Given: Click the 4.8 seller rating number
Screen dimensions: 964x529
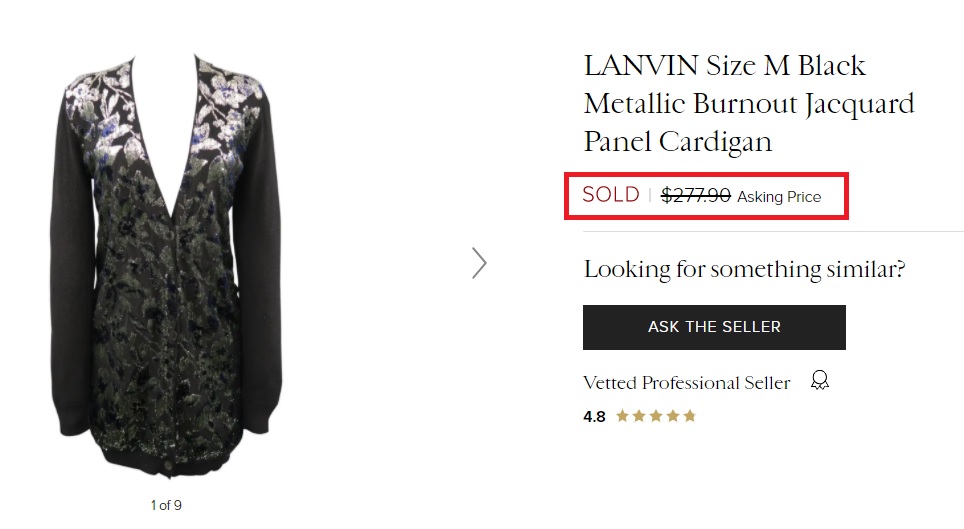Looking at the screenshot, I should [594, 416].
